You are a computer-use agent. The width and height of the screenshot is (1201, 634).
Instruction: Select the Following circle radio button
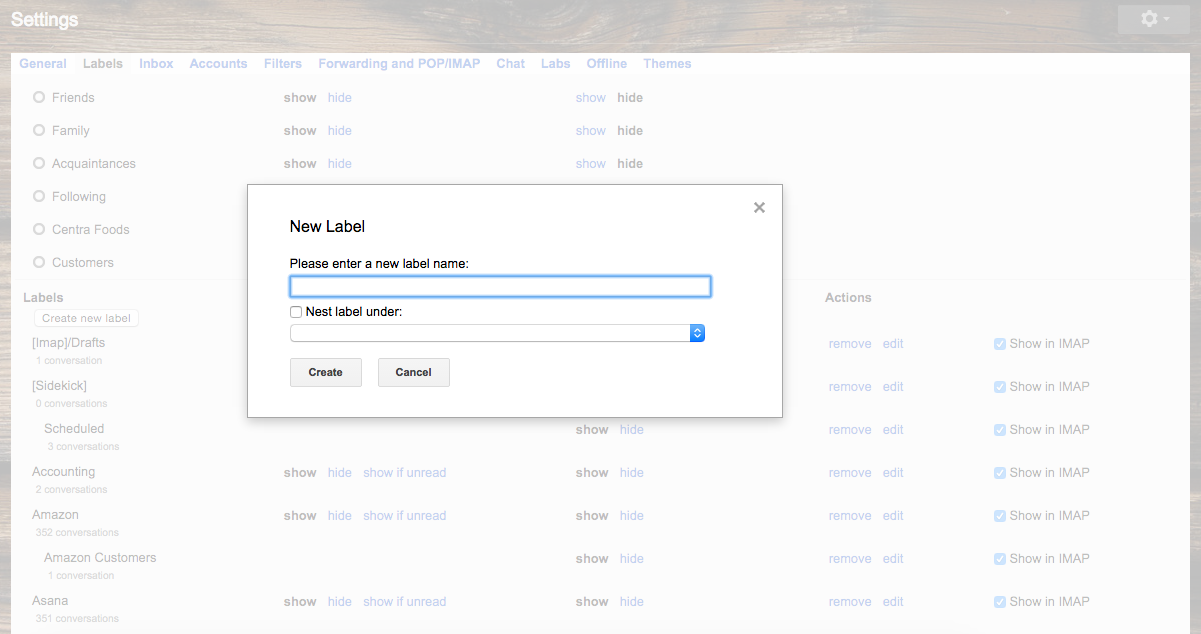[39, 196]
